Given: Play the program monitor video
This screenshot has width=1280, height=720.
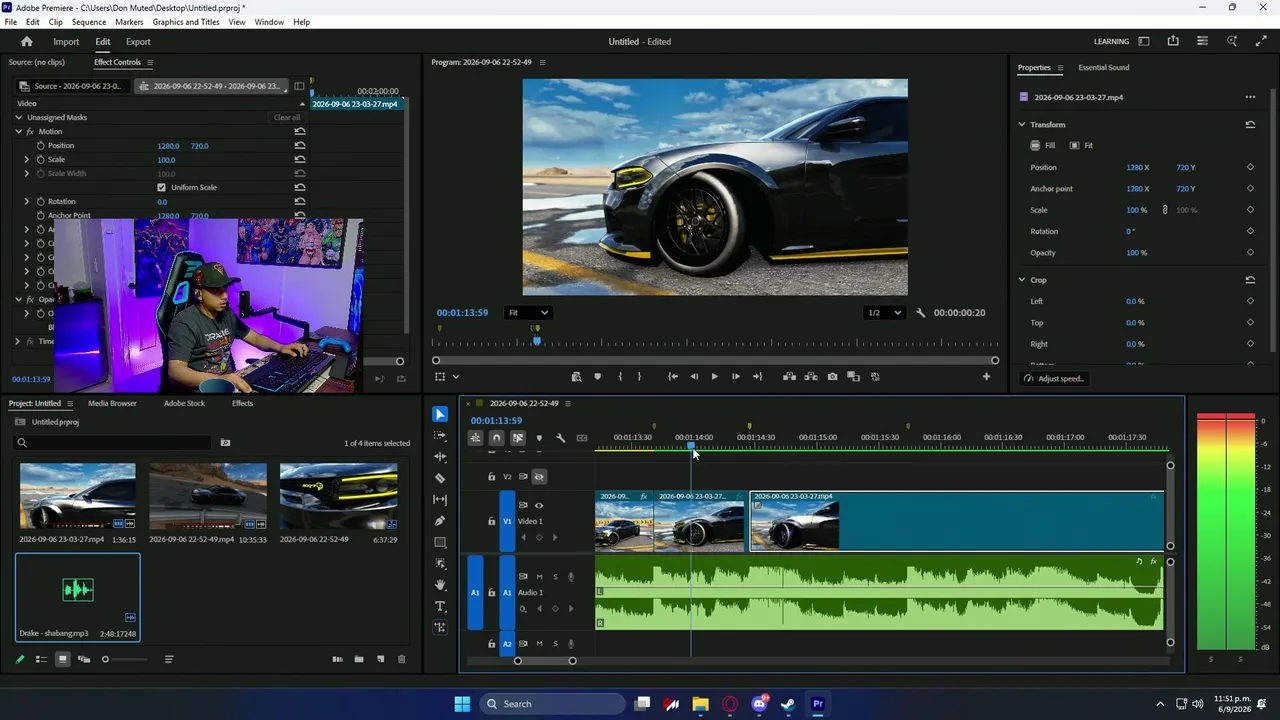Looking at the screenshot, I should (x=714, y=377).
